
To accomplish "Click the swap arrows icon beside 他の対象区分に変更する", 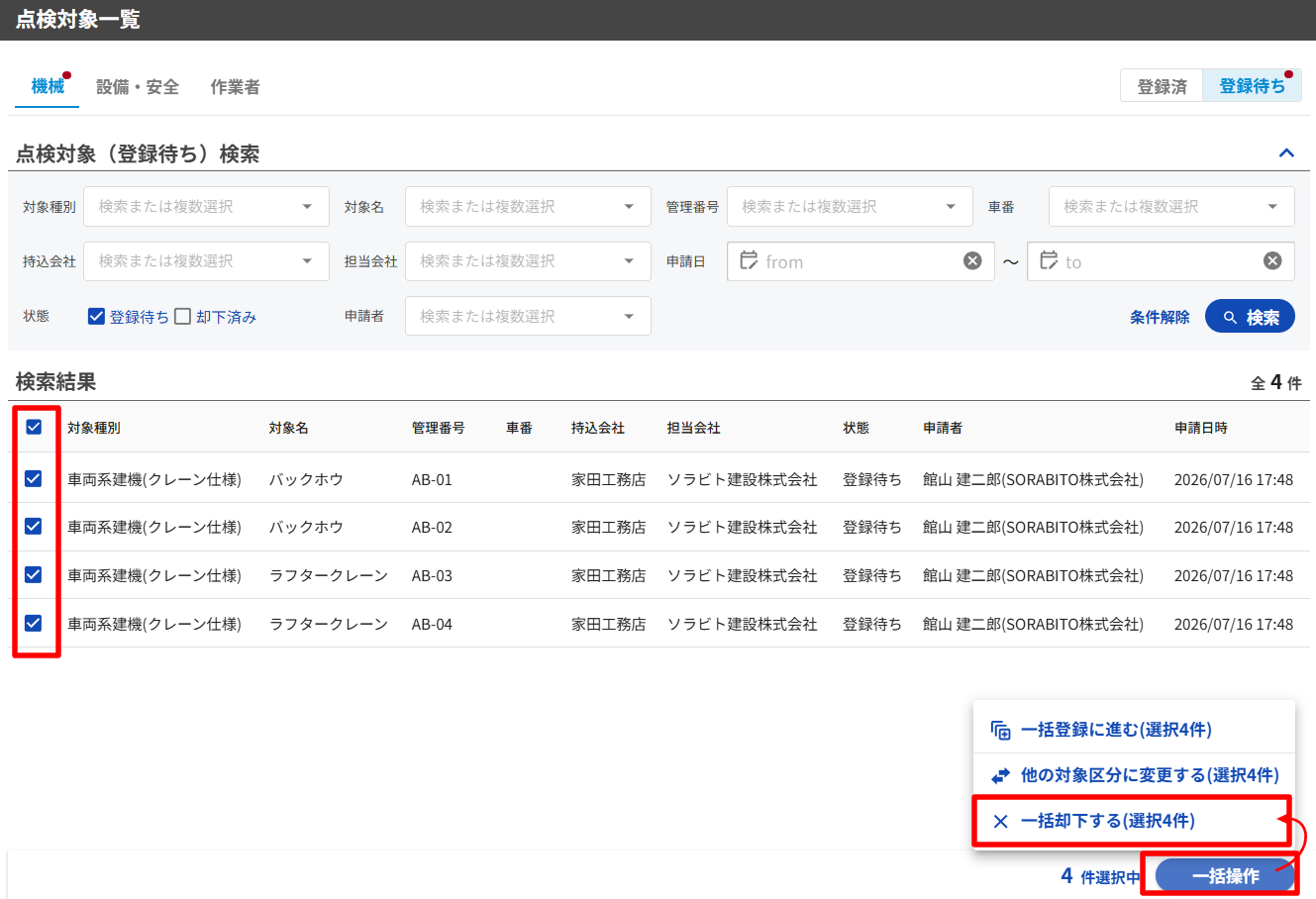I will click(x=1000, y=775).
